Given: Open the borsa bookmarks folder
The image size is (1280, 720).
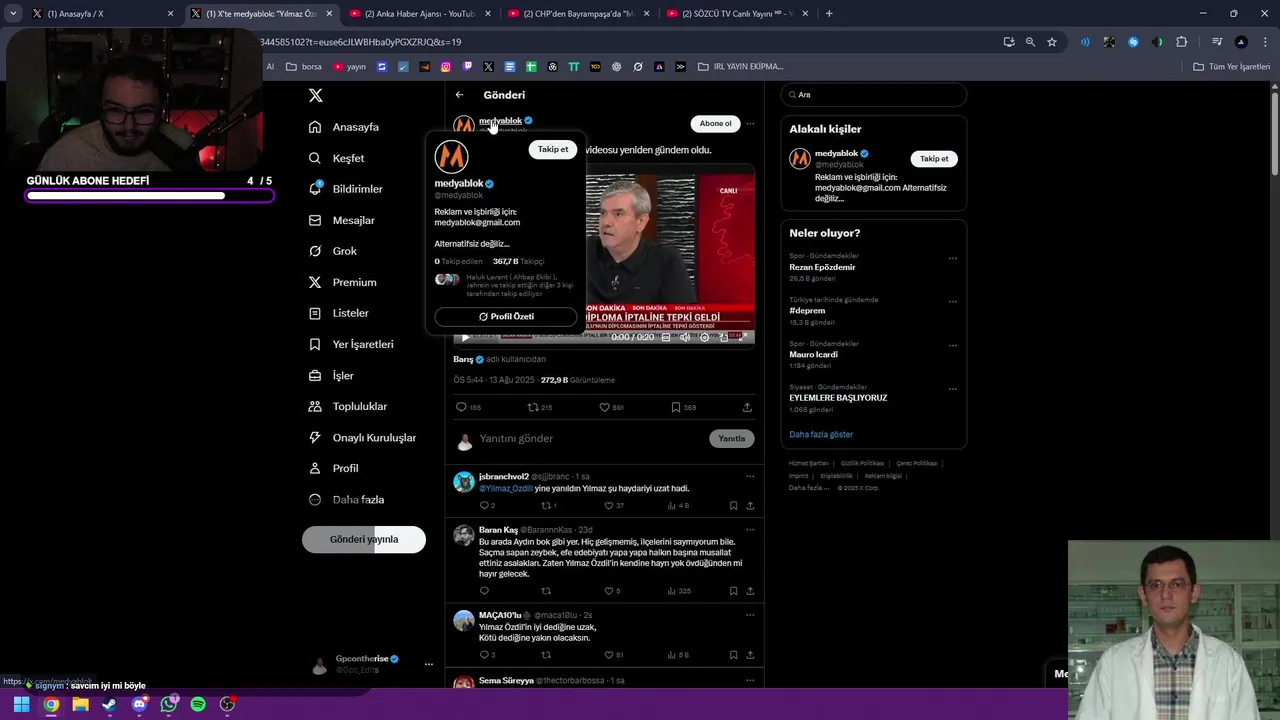Looking at the screenshot, I should (304, 67).
